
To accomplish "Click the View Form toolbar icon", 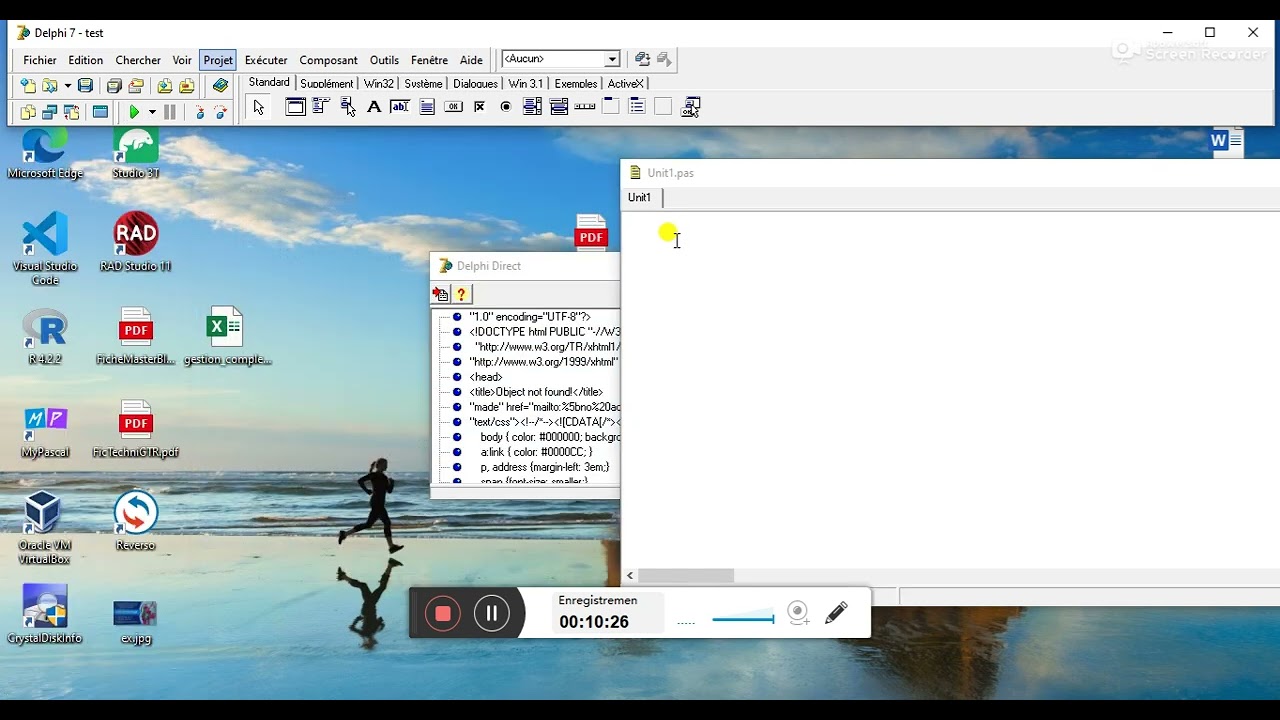I will 49,112.
